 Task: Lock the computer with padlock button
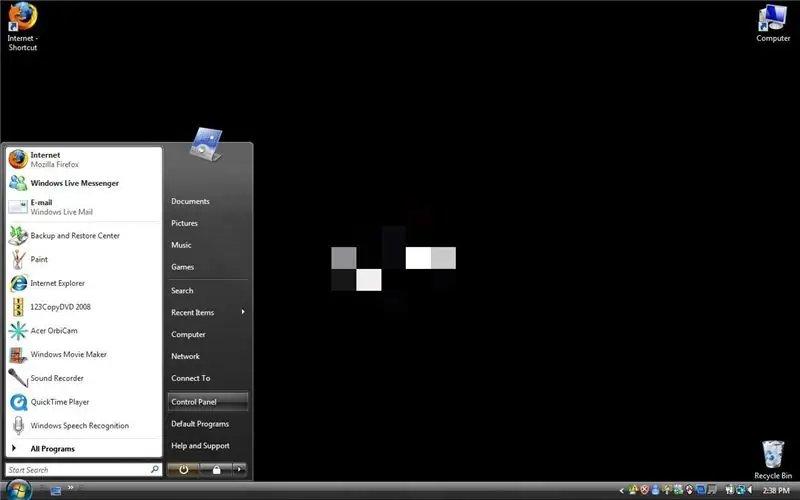pos(216,469)
